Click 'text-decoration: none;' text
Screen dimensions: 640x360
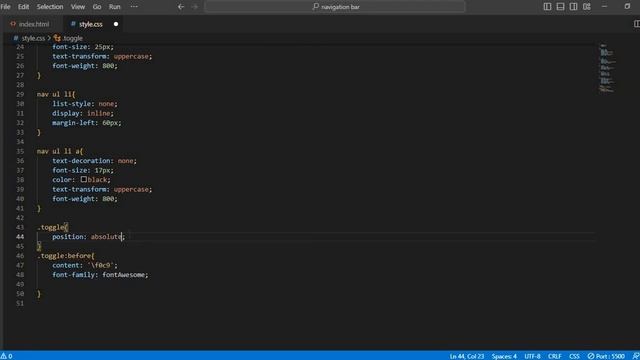[94, 161]
